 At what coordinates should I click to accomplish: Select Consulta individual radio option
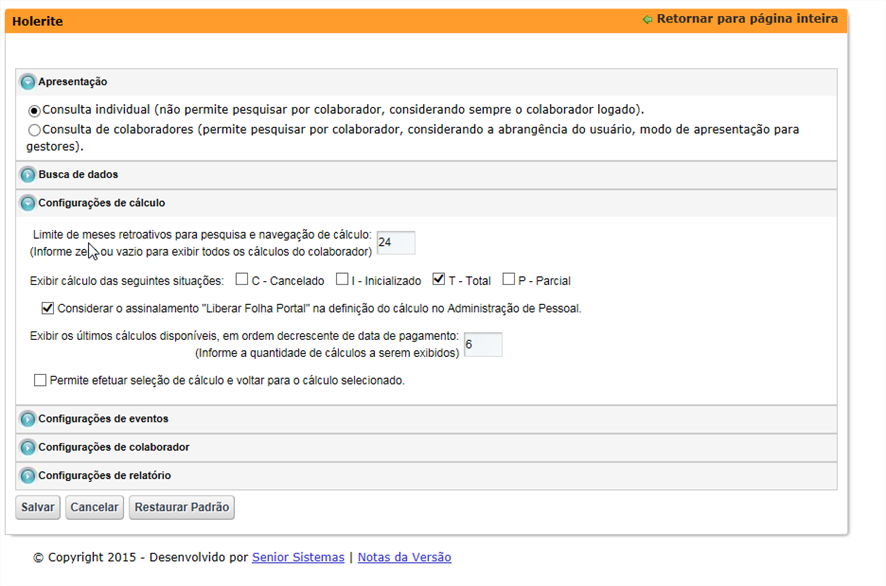click(x=35, y=110)
